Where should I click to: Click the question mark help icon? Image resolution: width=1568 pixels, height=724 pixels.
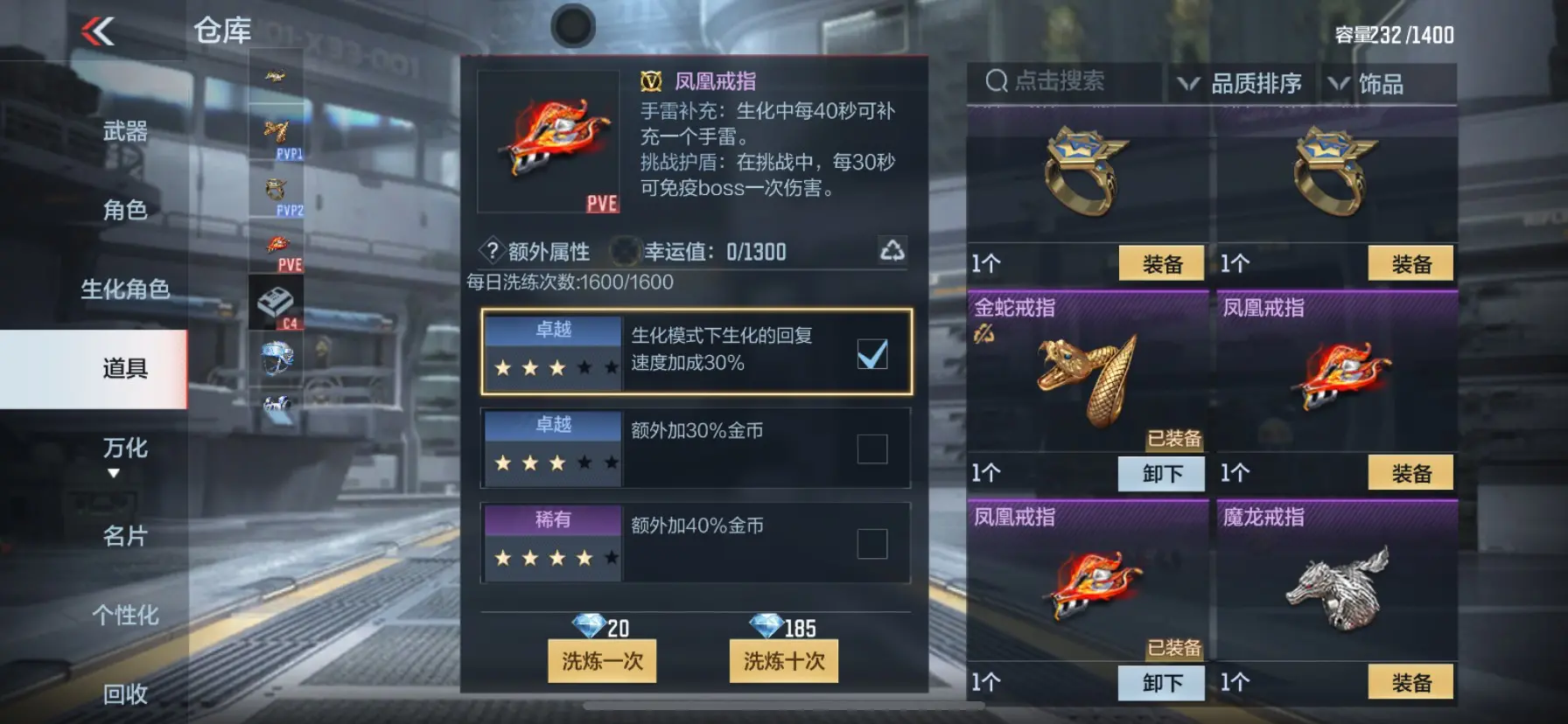tap(492, 251)
